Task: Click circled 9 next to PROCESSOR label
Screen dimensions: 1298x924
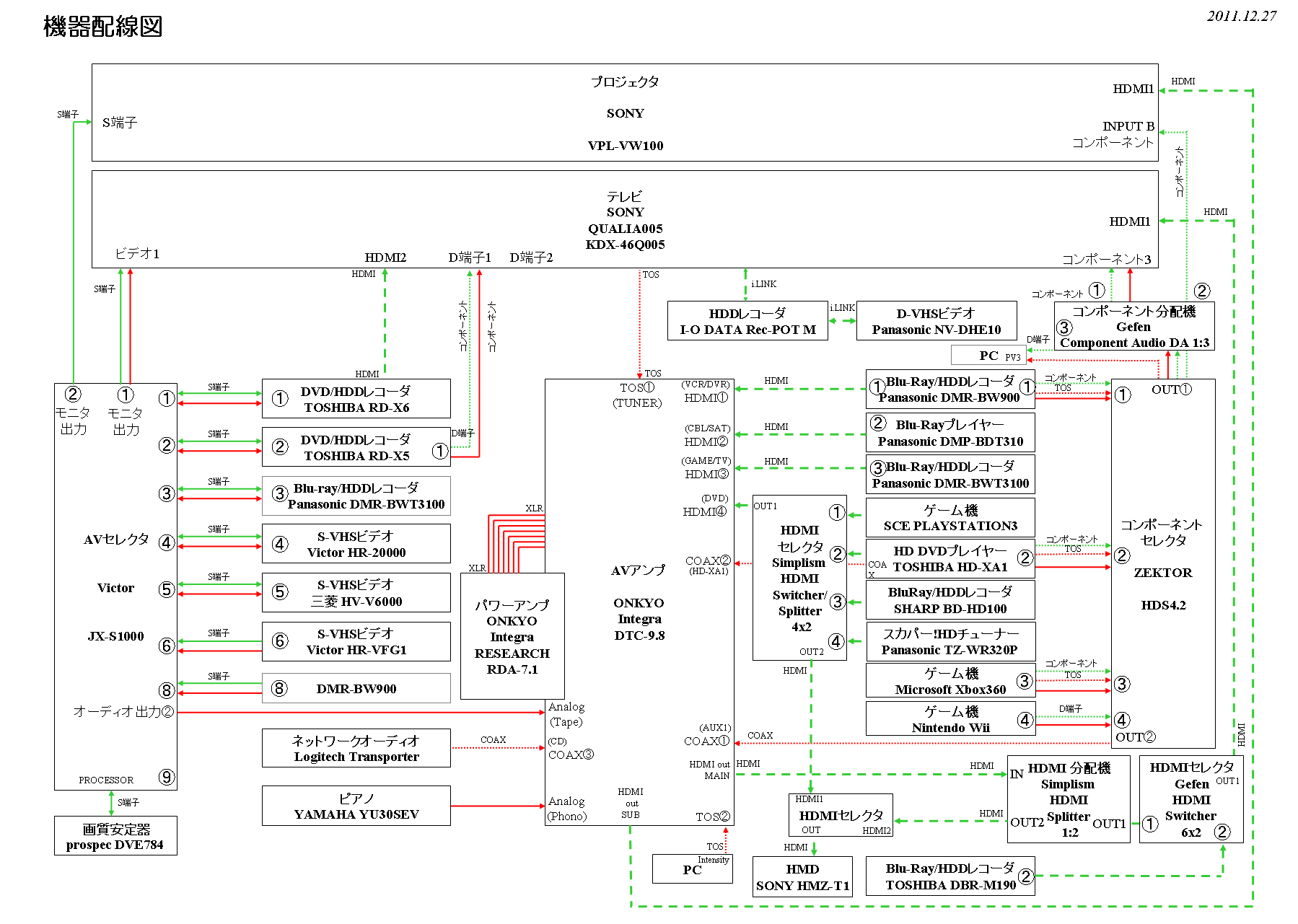Action: 167,777
